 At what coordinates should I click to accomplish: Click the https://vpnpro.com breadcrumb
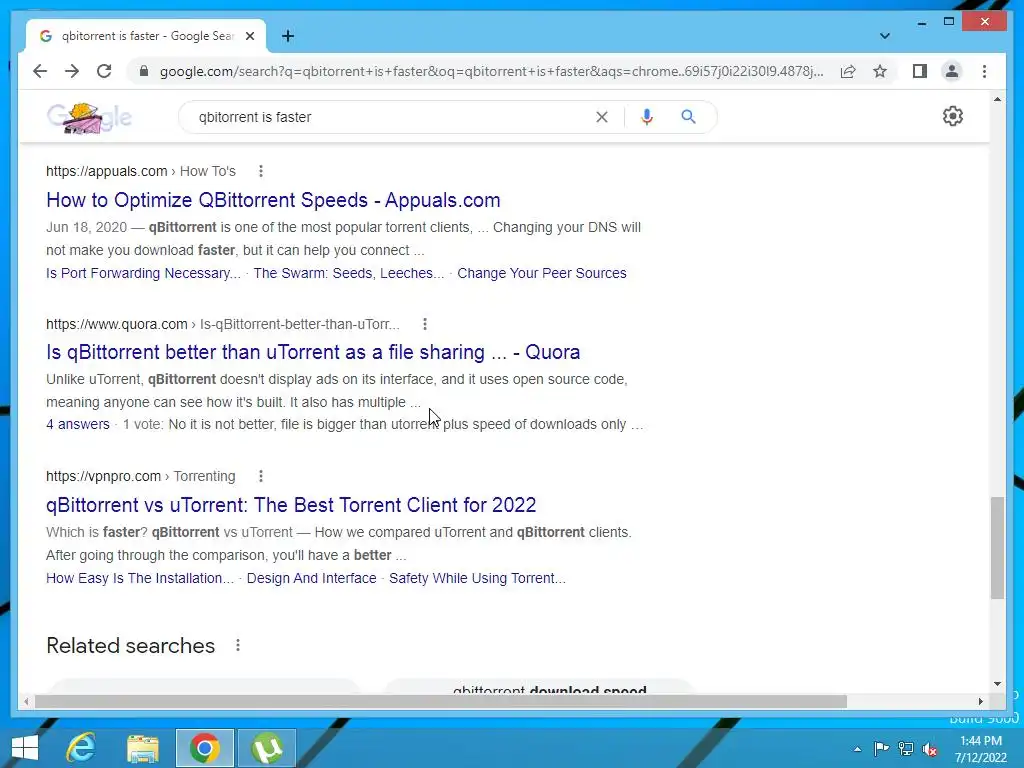(103, 476)
